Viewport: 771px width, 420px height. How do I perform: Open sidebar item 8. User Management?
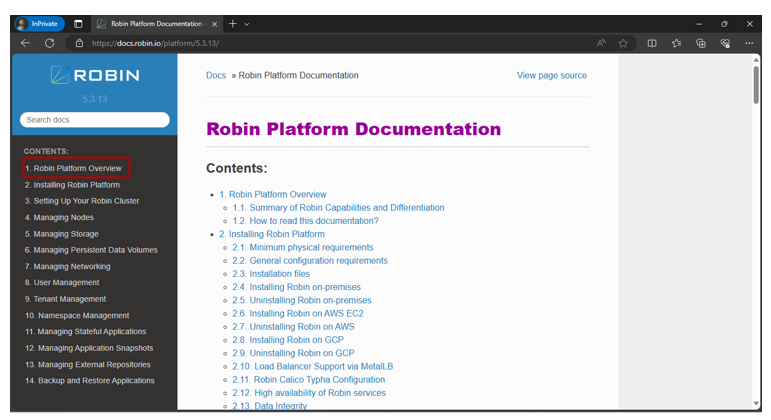(x=62, y=282)
